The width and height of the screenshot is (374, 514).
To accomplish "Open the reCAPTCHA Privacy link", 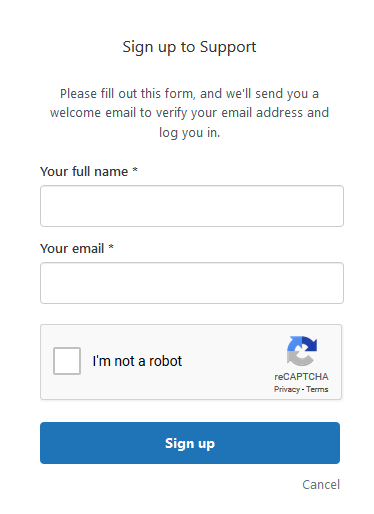I will coord(287,389).
